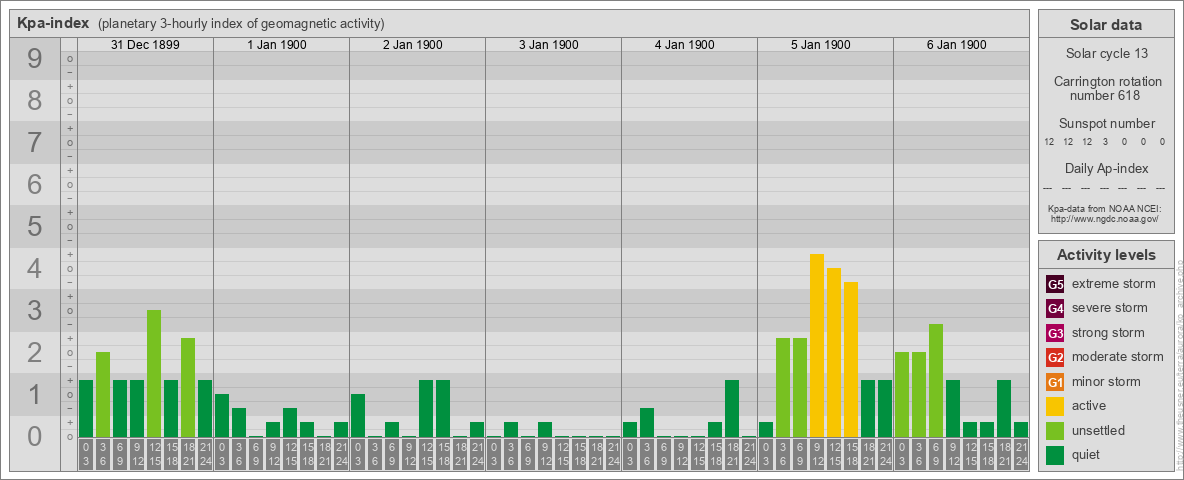
Task: Click the large '4' on the Kp scale
Action: (x=35, y=269)
